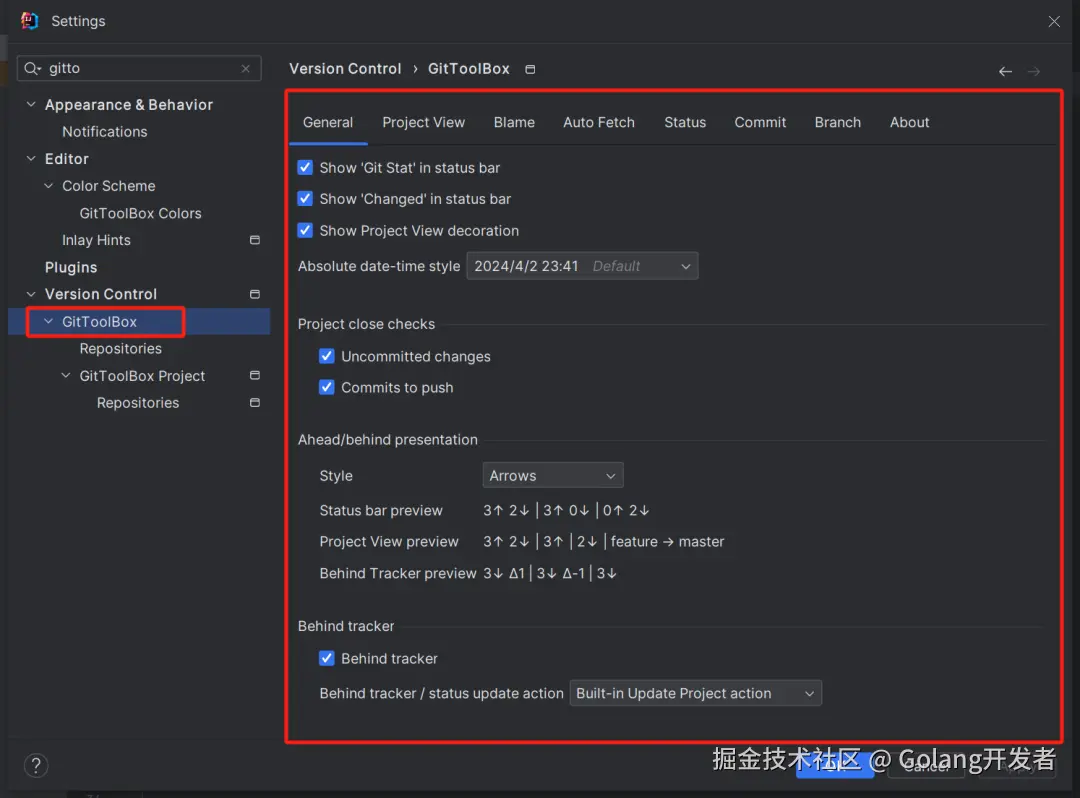
Task: Open the Status tab
Action: 685,123
